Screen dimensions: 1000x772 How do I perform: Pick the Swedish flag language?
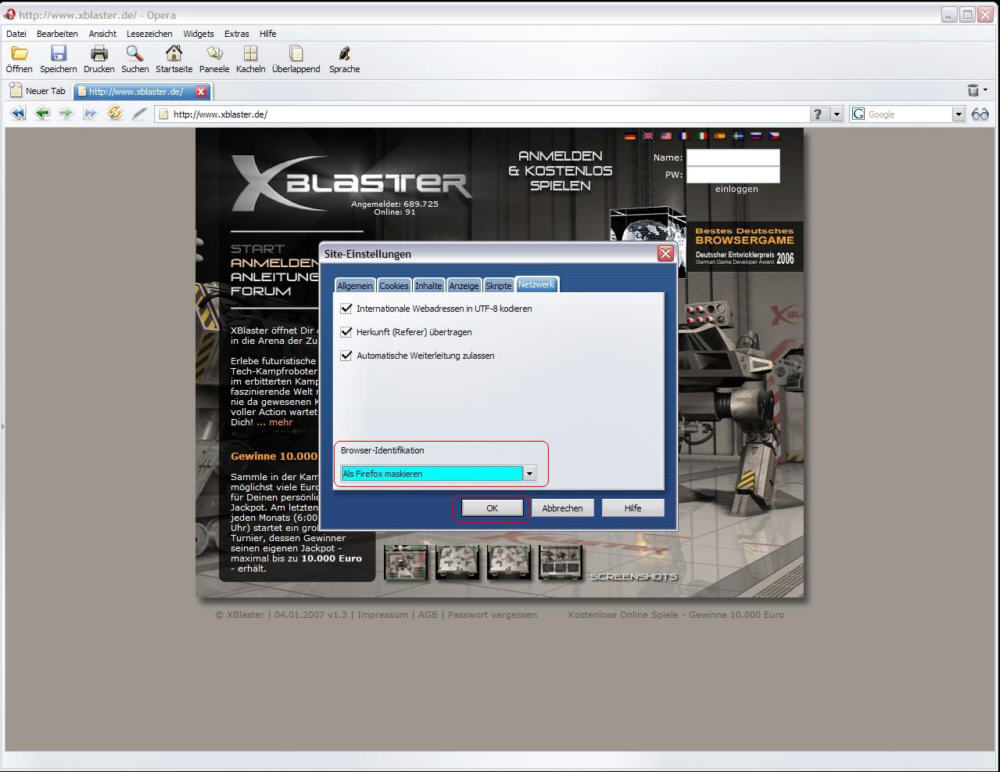click(738, 136)
